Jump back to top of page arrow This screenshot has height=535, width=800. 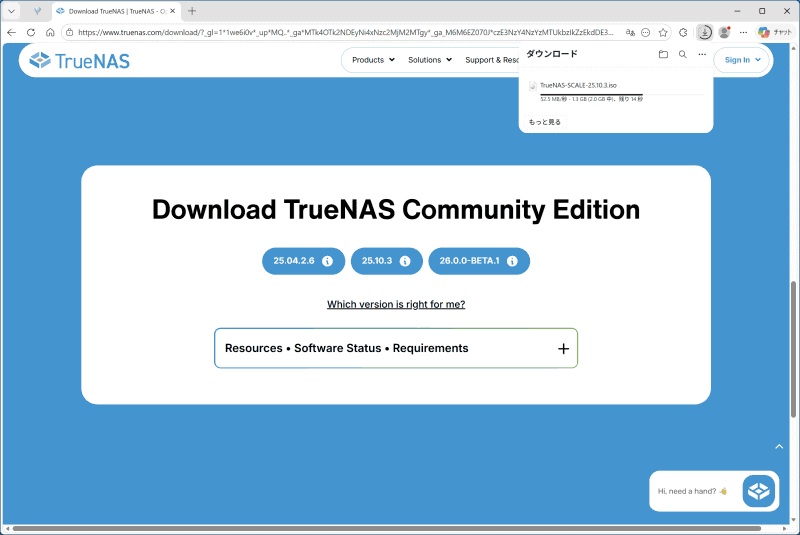[779, 447]
